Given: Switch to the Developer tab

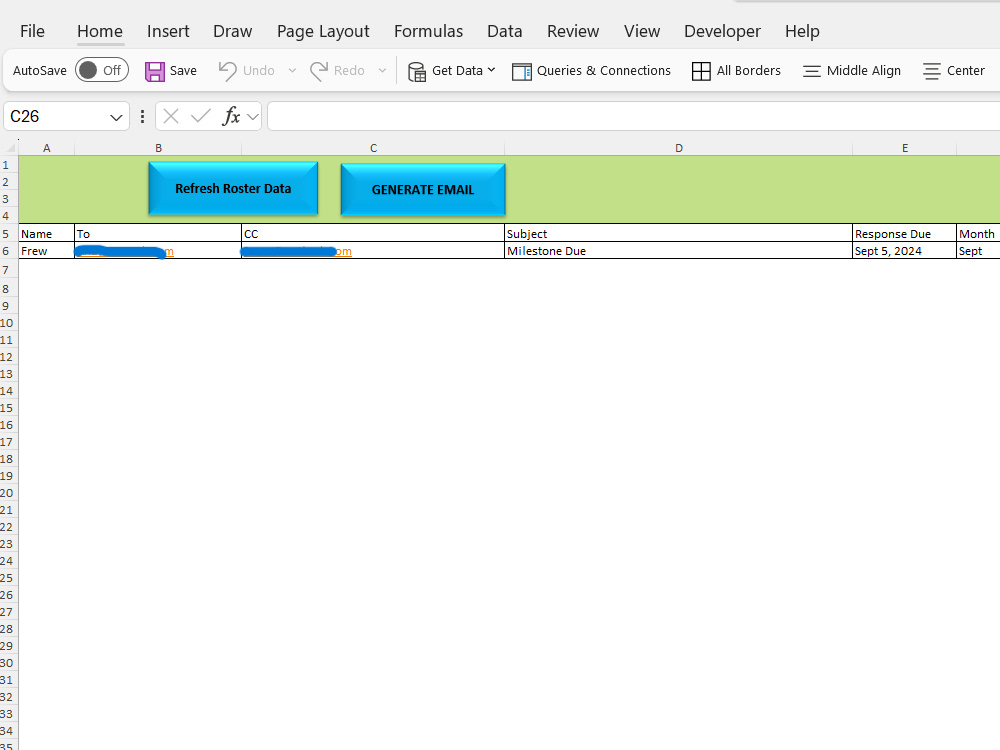Looking at the screenshot, I should click(x=722, y=31).
